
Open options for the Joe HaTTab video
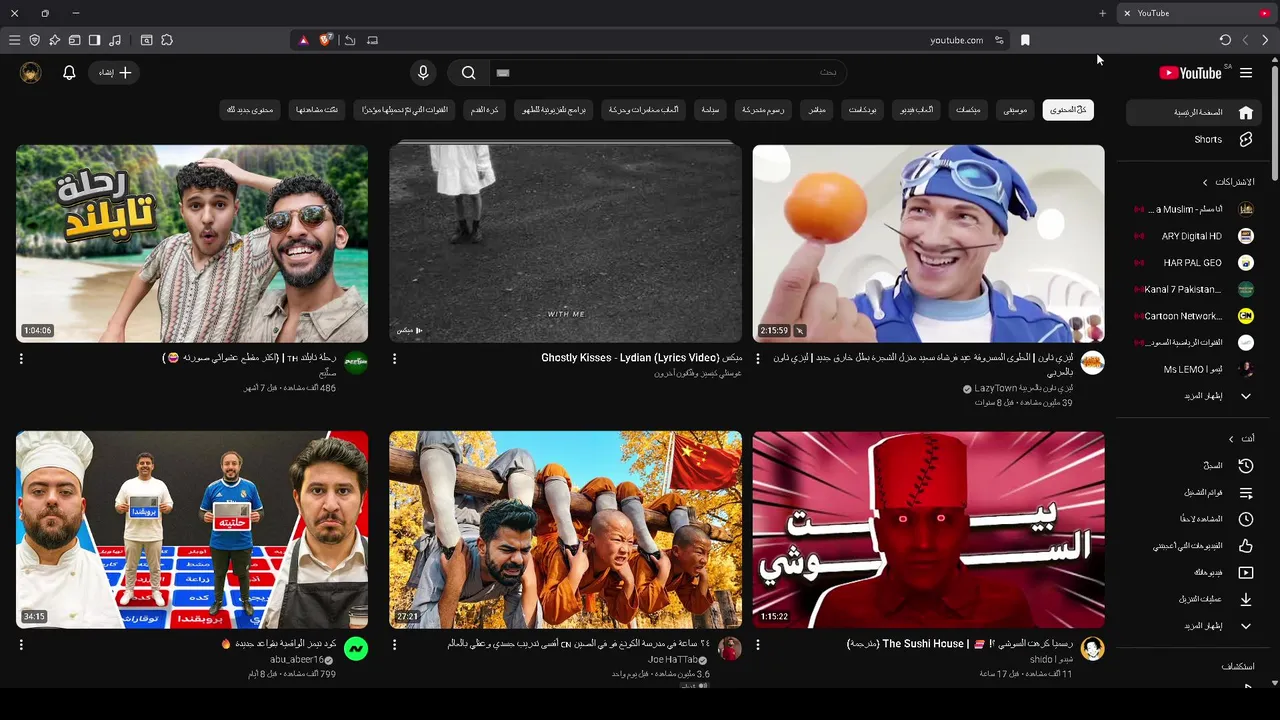pyautogui.click(x=394, y=645)
